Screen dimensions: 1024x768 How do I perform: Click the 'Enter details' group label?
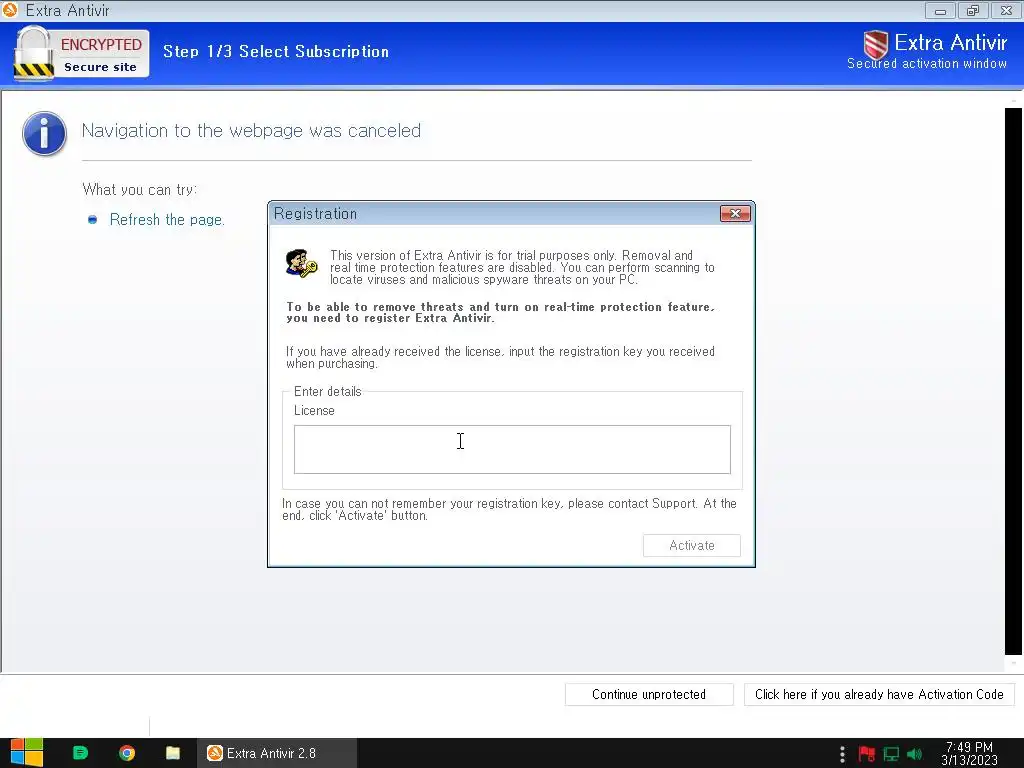click(x=327, y=391)
